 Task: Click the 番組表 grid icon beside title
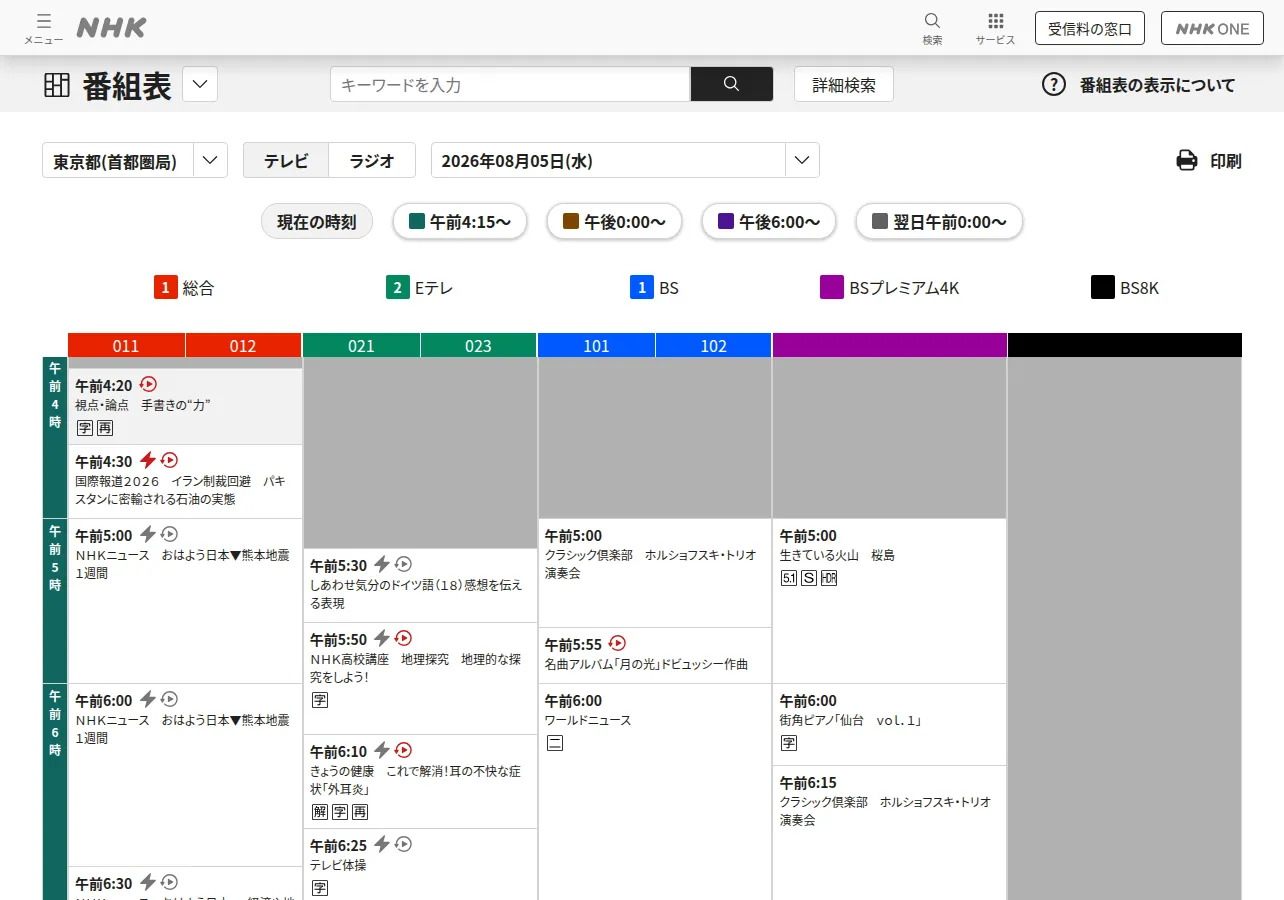[57, 85]
